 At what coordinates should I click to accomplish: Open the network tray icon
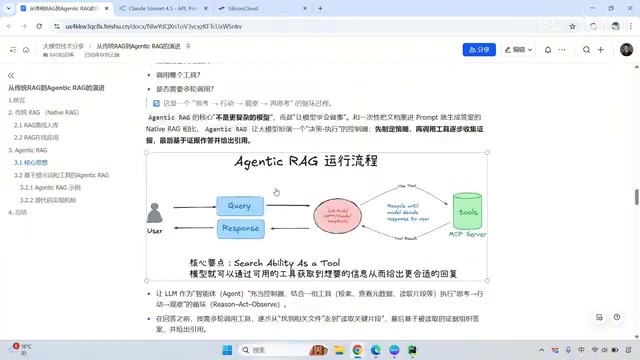point(595,350)
